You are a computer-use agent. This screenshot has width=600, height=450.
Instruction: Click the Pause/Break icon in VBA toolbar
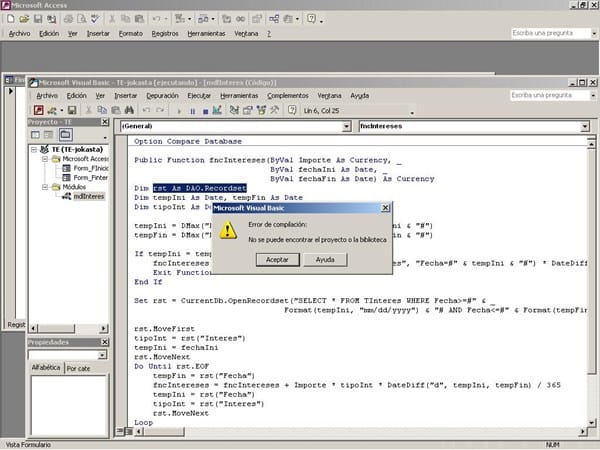(192, 110)
